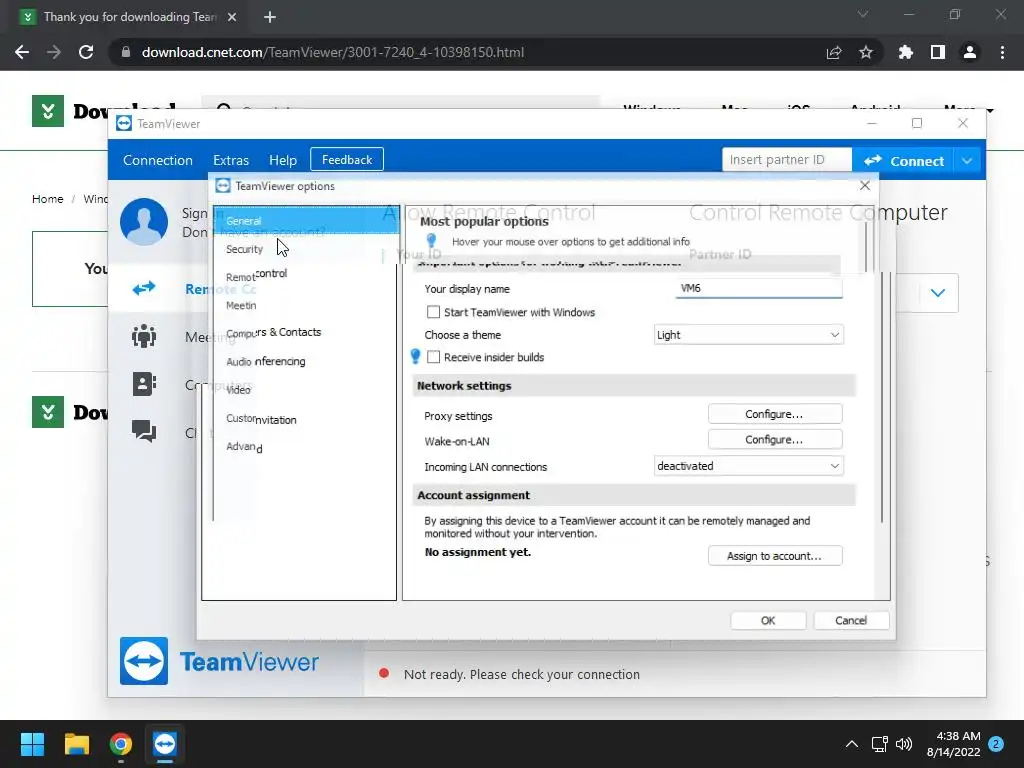Open the Meeting options category

241,305
